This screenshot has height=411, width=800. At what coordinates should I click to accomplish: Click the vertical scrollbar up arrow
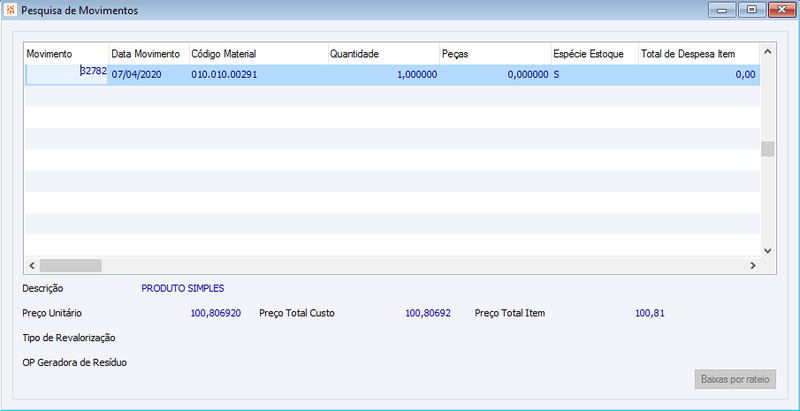click(x=768, y=52)
